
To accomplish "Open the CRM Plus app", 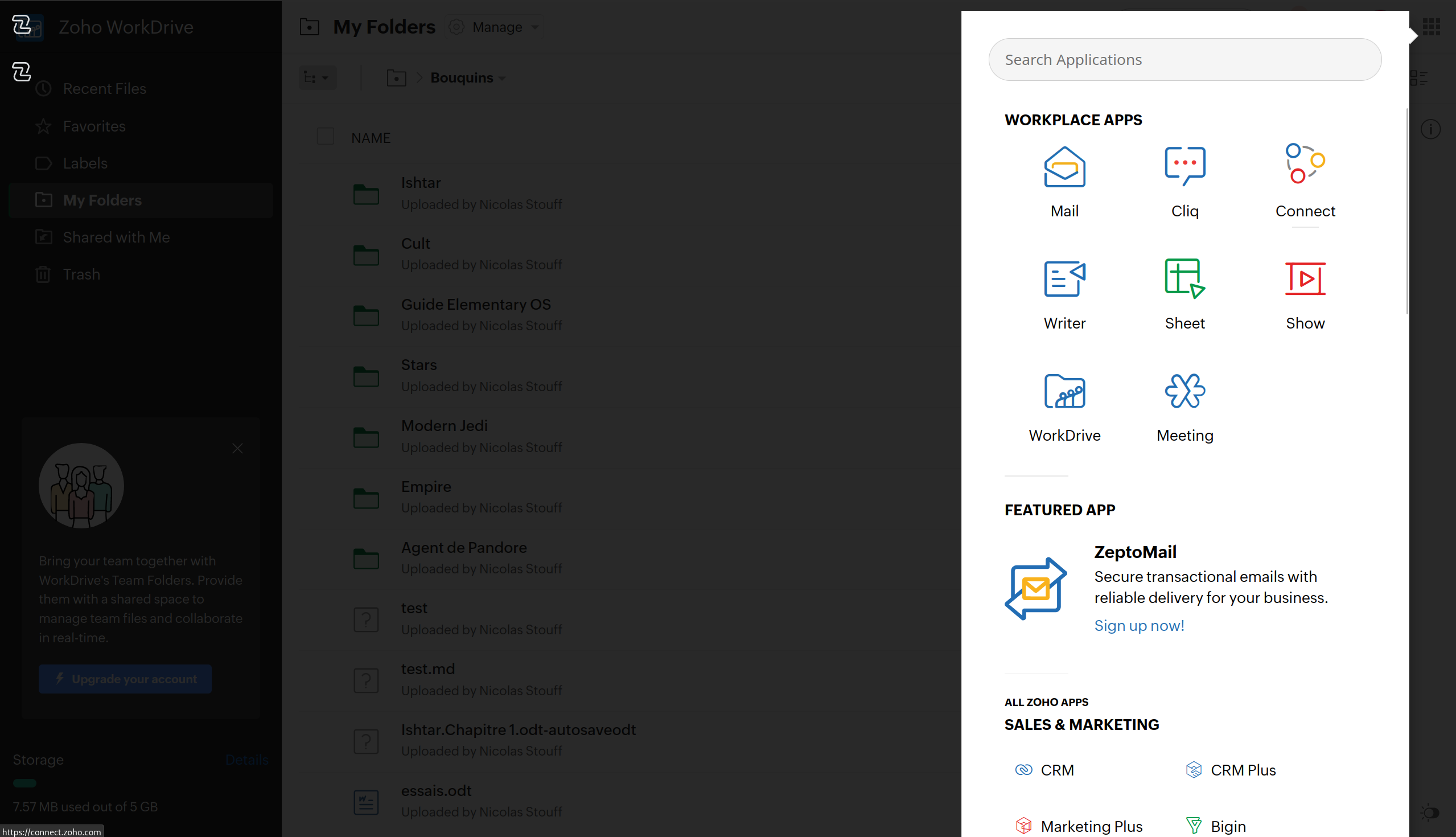I will [x=1231, y=770].
